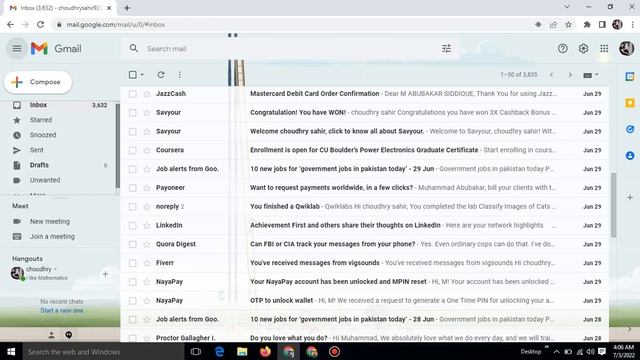Open search options filter icon
The width and height of the screenshot is (640, 360).
click(447, 49)
